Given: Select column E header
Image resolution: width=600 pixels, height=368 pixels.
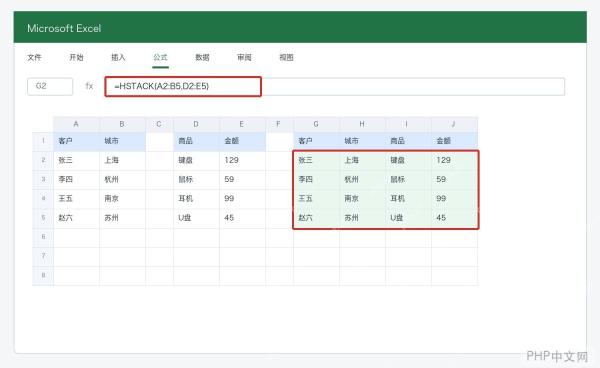Looking at the screenshot, I should click(242, 124).
